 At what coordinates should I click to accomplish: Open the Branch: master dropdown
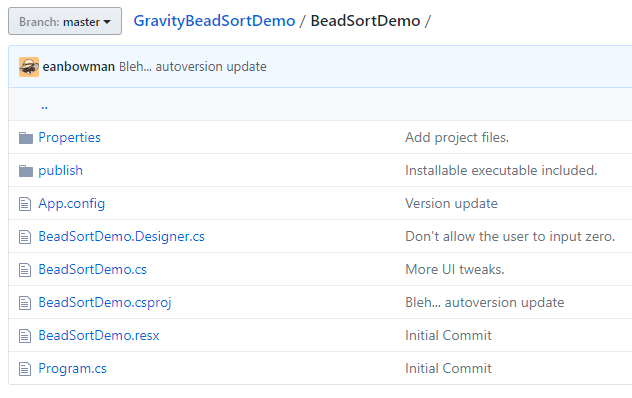(x=65, y=21)
